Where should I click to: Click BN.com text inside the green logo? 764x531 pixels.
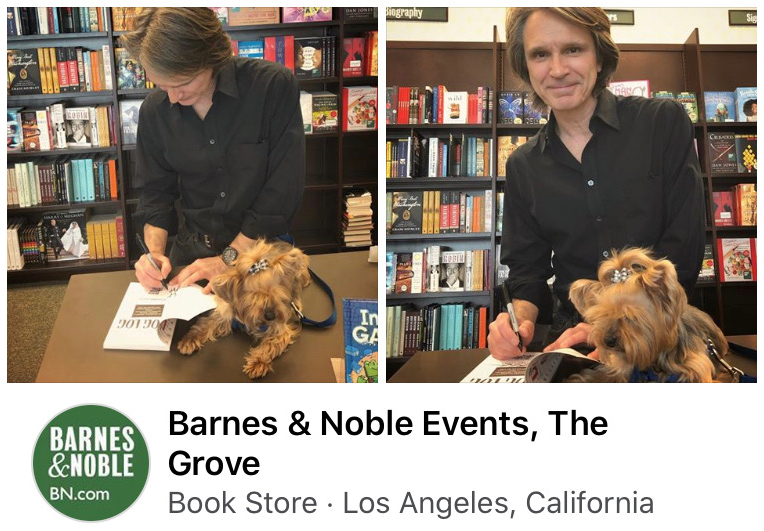[x=79, y=494]
